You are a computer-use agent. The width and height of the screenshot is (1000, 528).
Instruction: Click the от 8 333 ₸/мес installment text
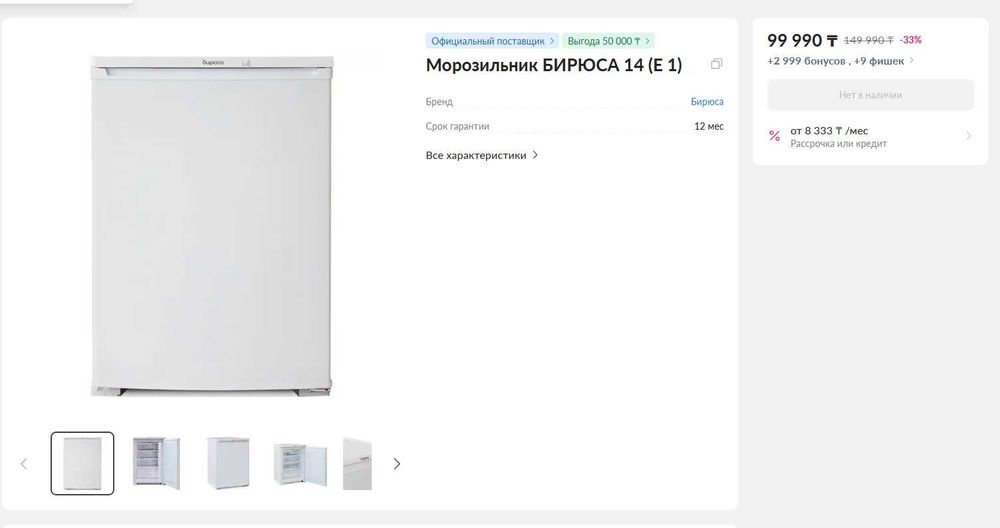coord(829,131)
